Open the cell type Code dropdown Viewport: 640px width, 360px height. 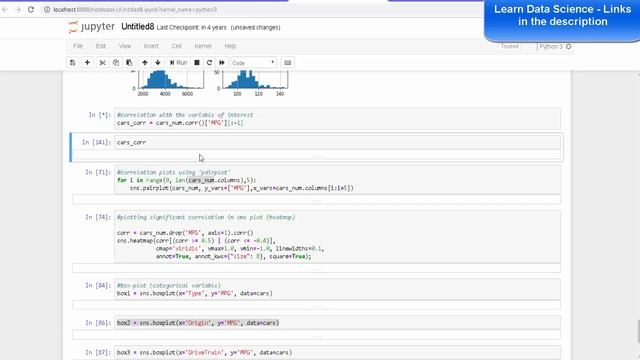253,63
